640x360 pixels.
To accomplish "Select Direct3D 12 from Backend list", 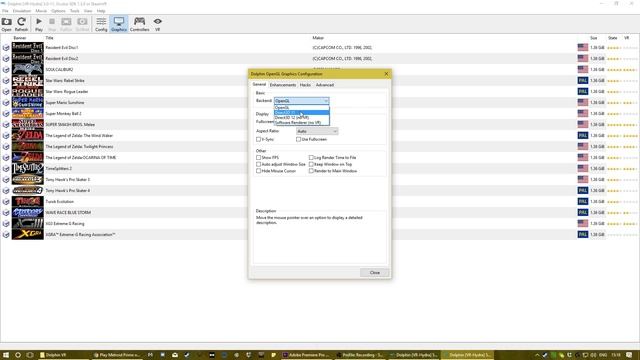I will tap(302, 118).
